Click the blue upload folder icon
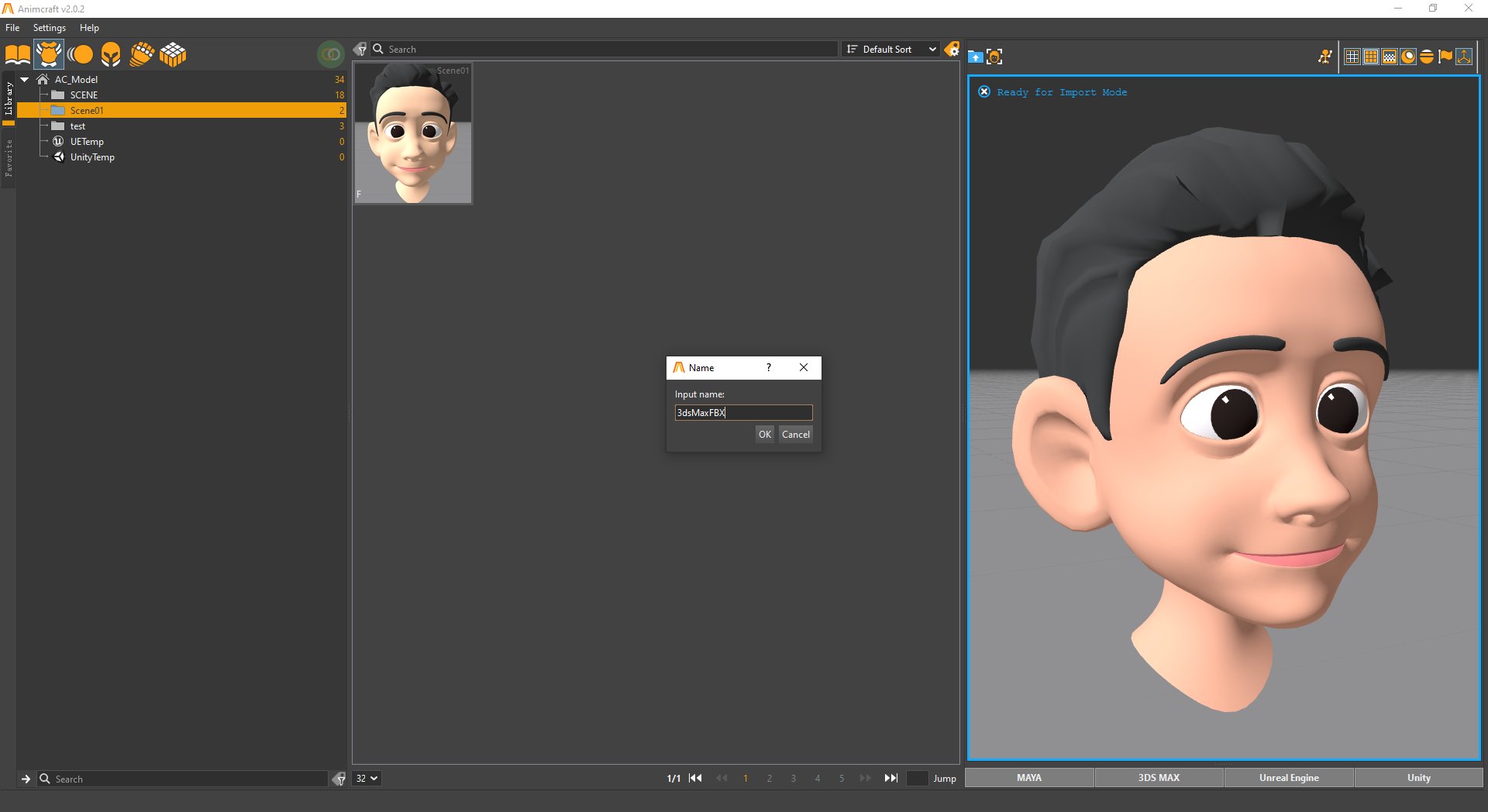Image resolution: width=1488 pixels, height=812 pixels. (976, 57)
